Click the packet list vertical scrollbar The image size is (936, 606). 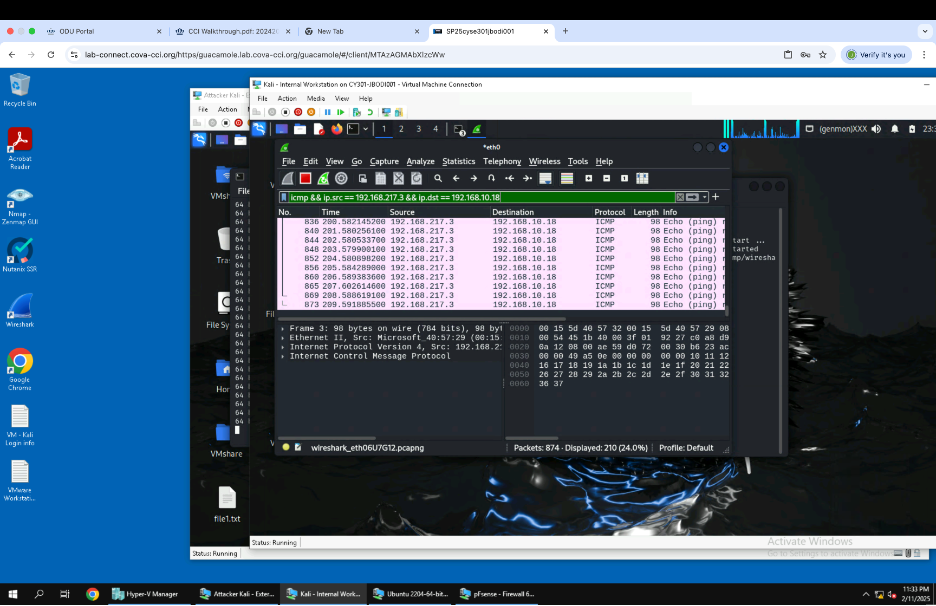(724, 260)
